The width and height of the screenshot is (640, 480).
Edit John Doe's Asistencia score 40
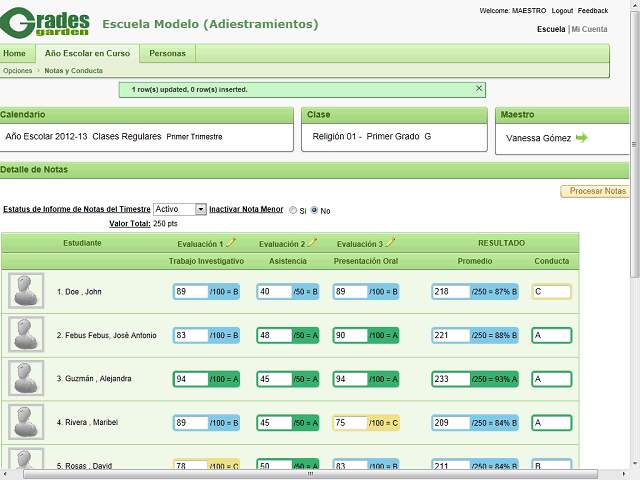click(275, 291)
